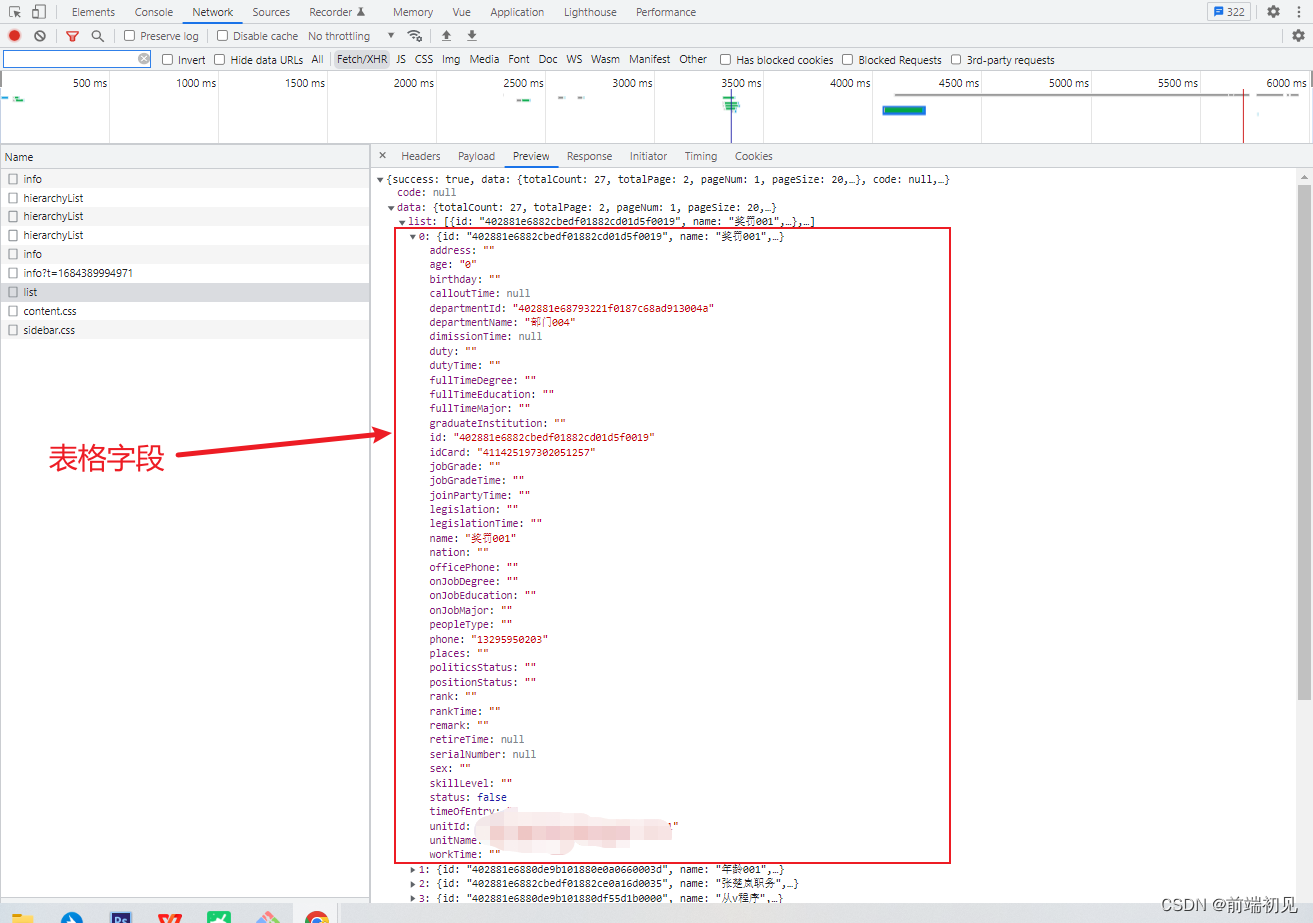Open Photoshop from the taskbar
This screenshot has height=923, width=1313.
[x=121, y=917]
